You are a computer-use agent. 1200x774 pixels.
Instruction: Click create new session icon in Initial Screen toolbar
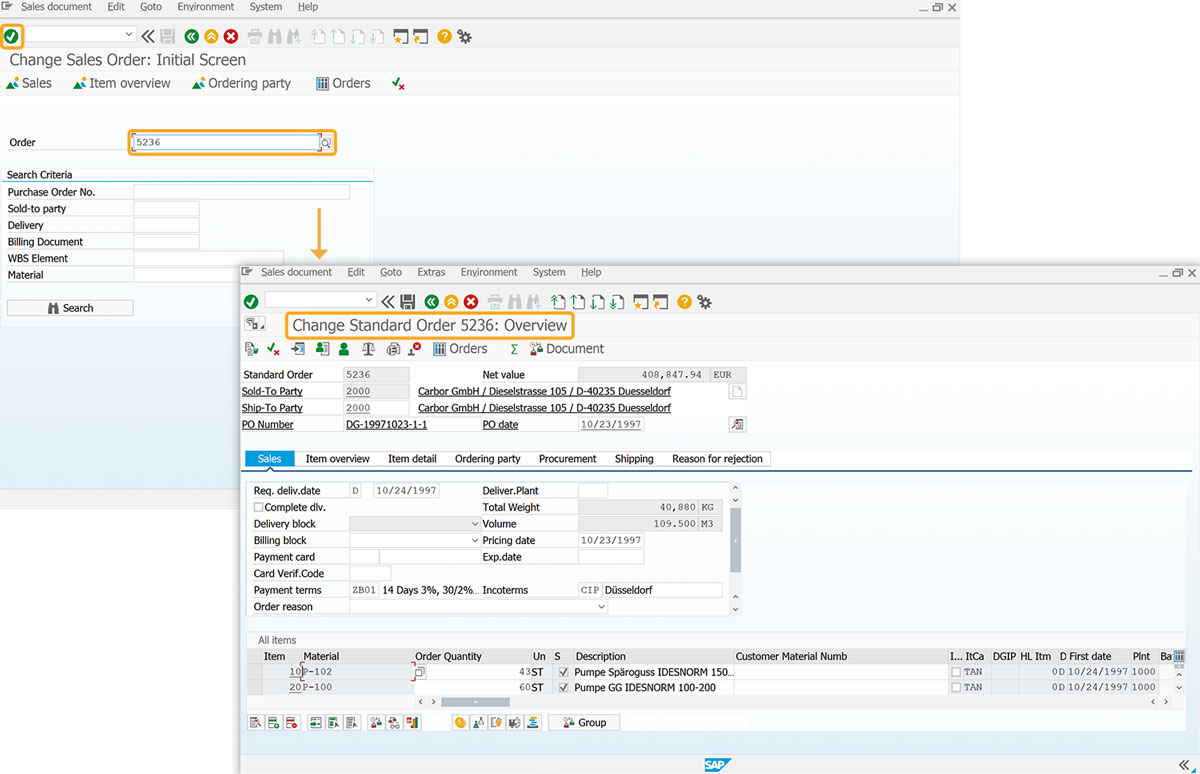pos(401,36)
